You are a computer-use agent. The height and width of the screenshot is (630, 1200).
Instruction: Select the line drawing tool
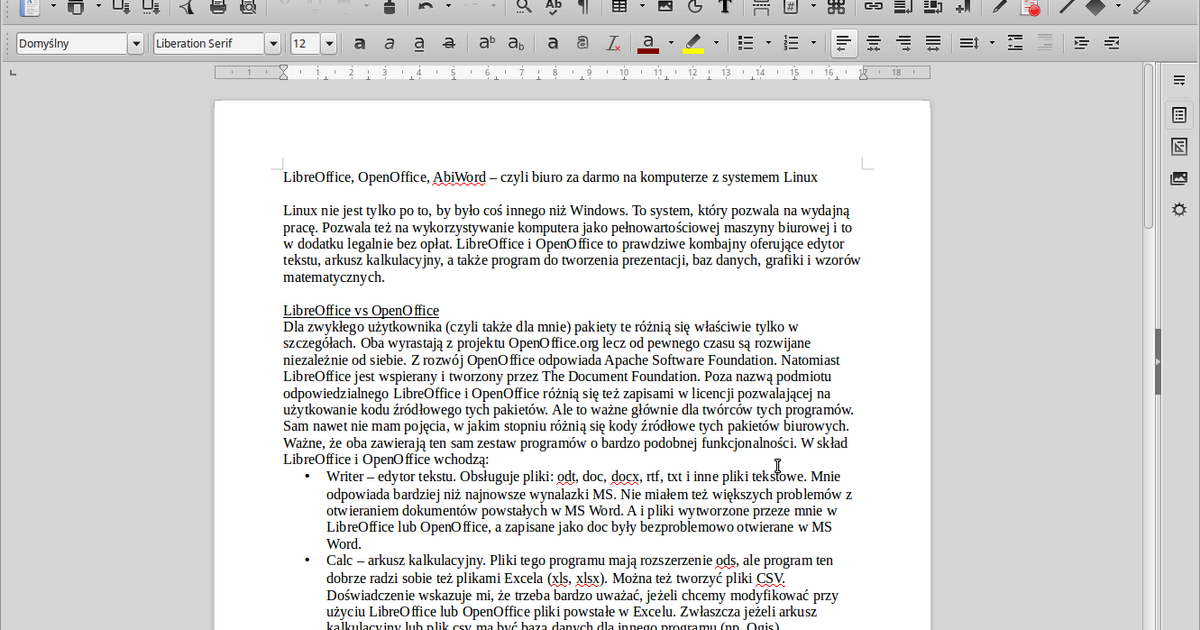coord(1066,7)
